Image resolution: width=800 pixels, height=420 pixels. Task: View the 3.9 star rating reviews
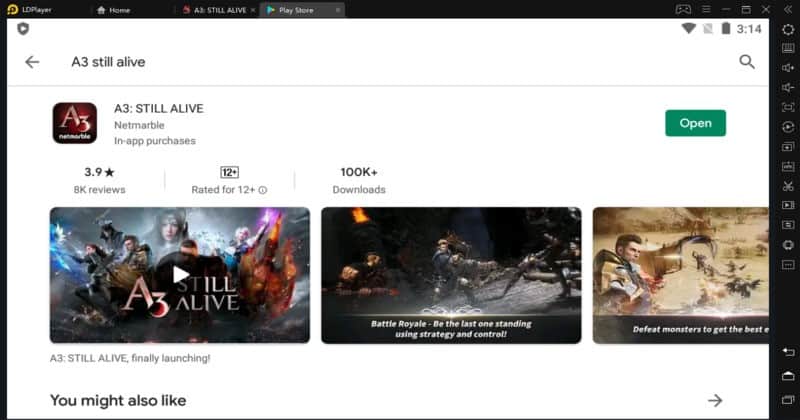click(x=99, y=180)
